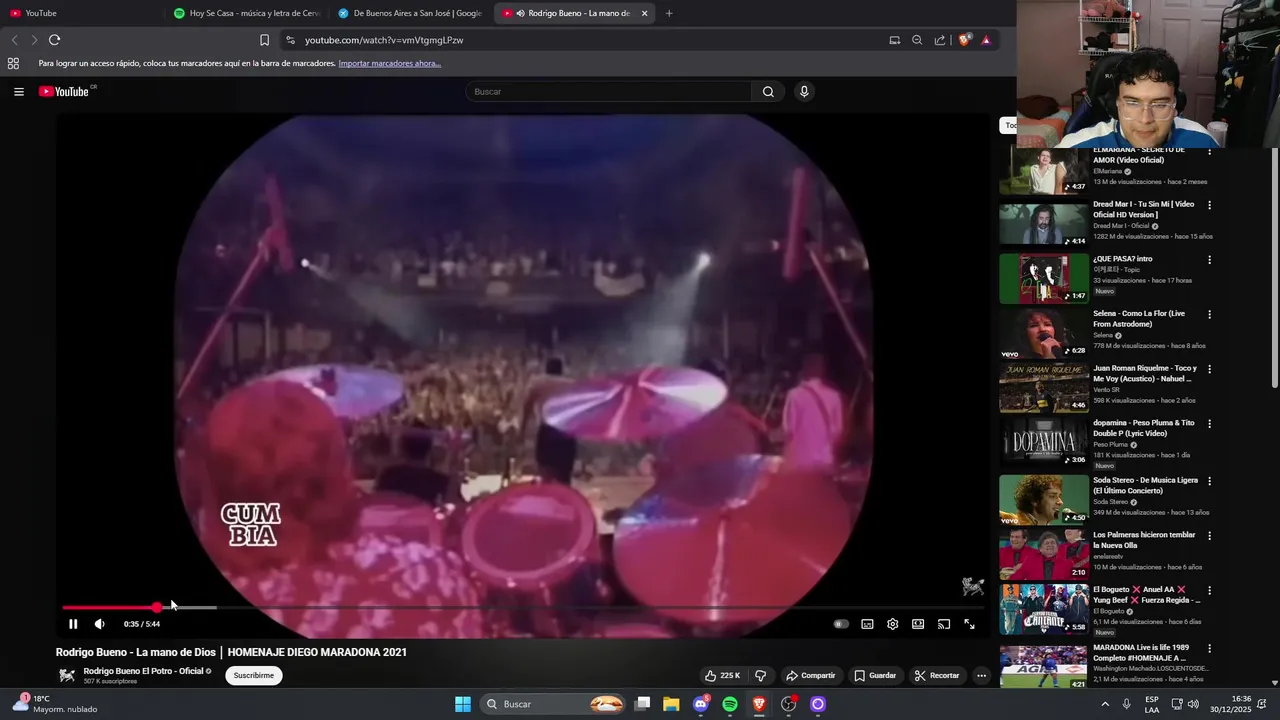Open Spotify from the taskbar
1280x720 pixels.
click(x=730, y=704)
